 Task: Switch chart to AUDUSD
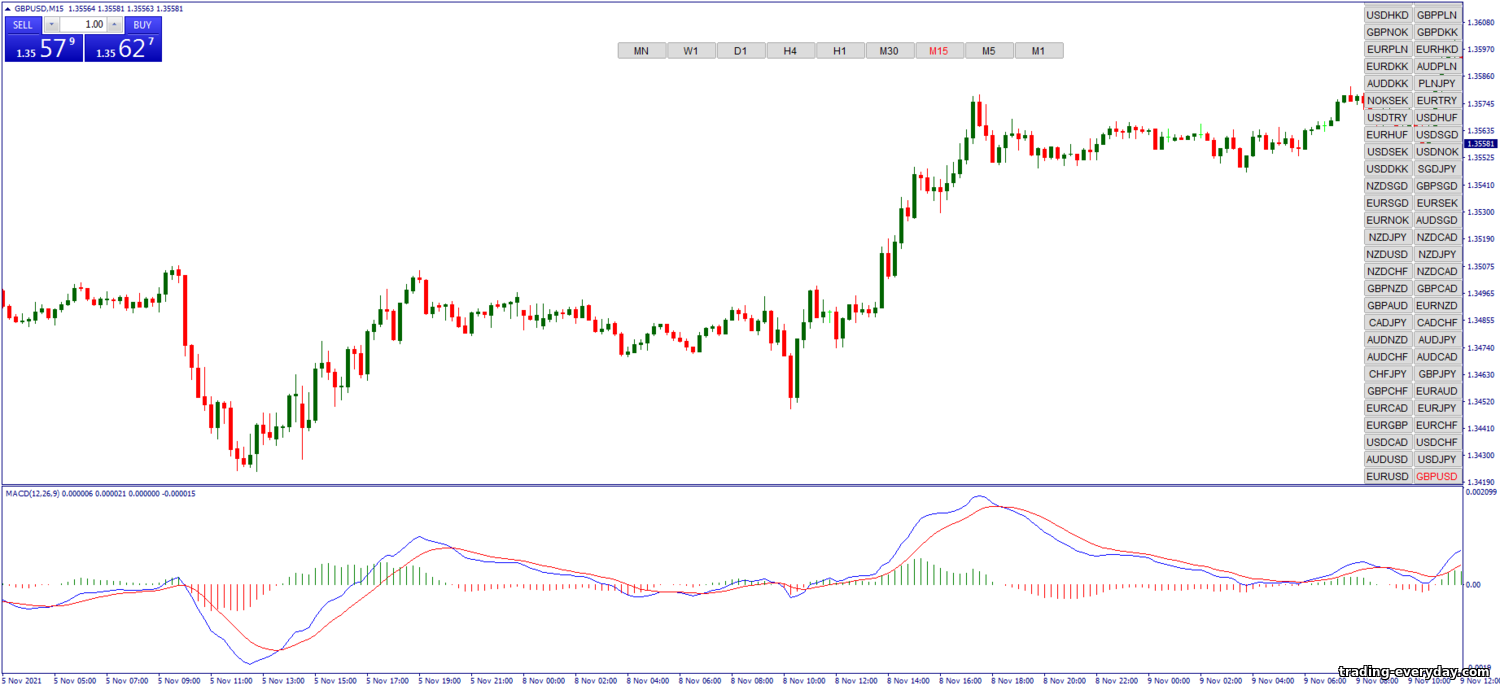pos(1388,459)
